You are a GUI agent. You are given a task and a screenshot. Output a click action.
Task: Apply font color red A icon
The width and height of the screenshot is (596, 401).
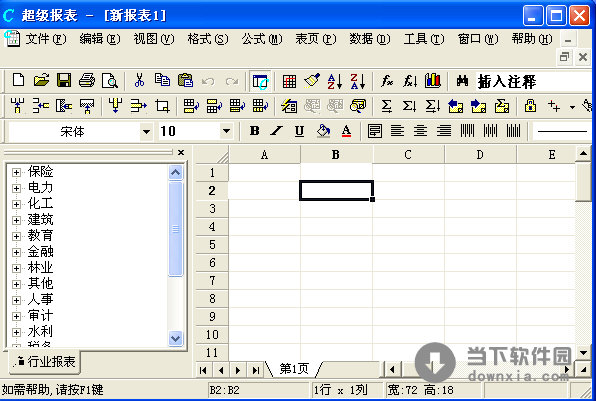point(346,131)
